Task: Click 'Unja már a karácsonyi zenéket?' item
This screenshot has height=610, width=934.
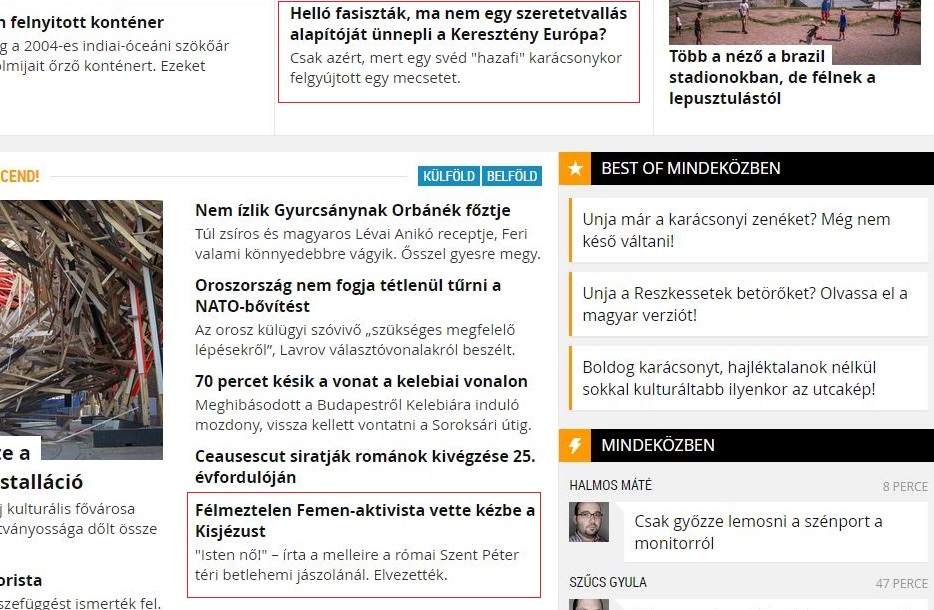Action: [736, 230]
